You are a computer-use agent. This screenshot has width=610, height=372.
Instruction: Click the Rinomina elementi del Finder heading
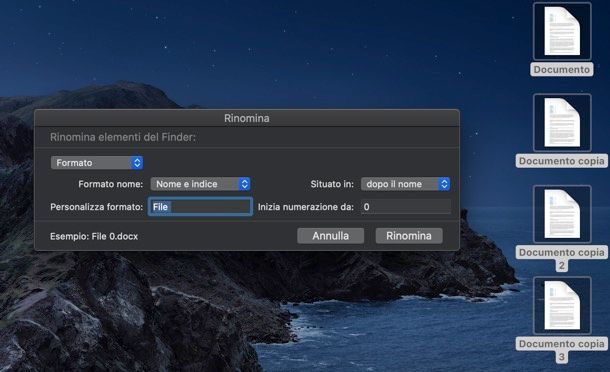click(x=123, y=137)
